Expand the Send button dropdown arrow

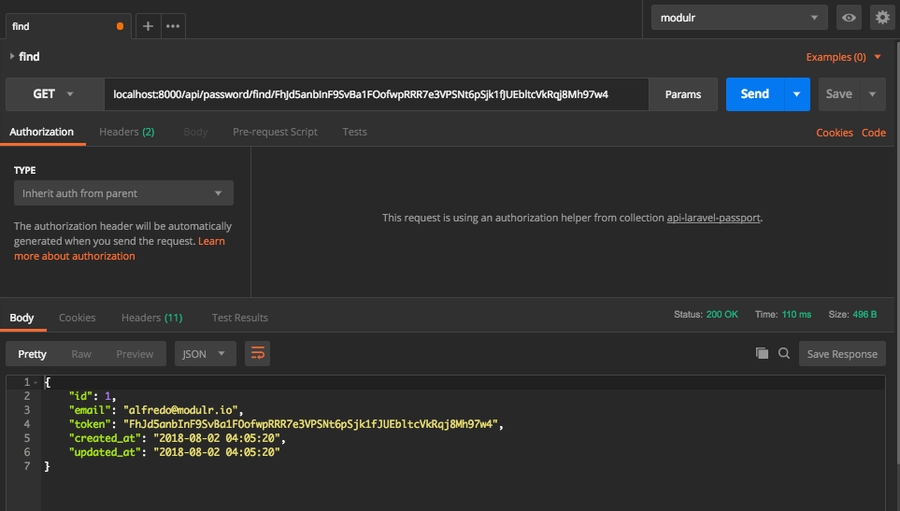[796, 94]
